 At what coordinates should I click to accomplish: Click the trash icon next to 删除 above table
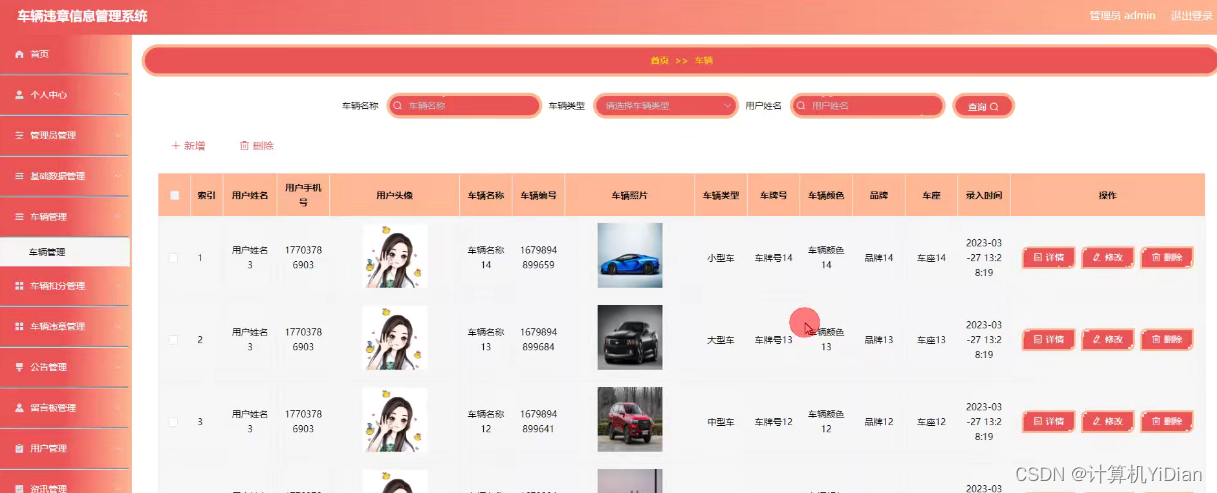[x=244, y=146]
